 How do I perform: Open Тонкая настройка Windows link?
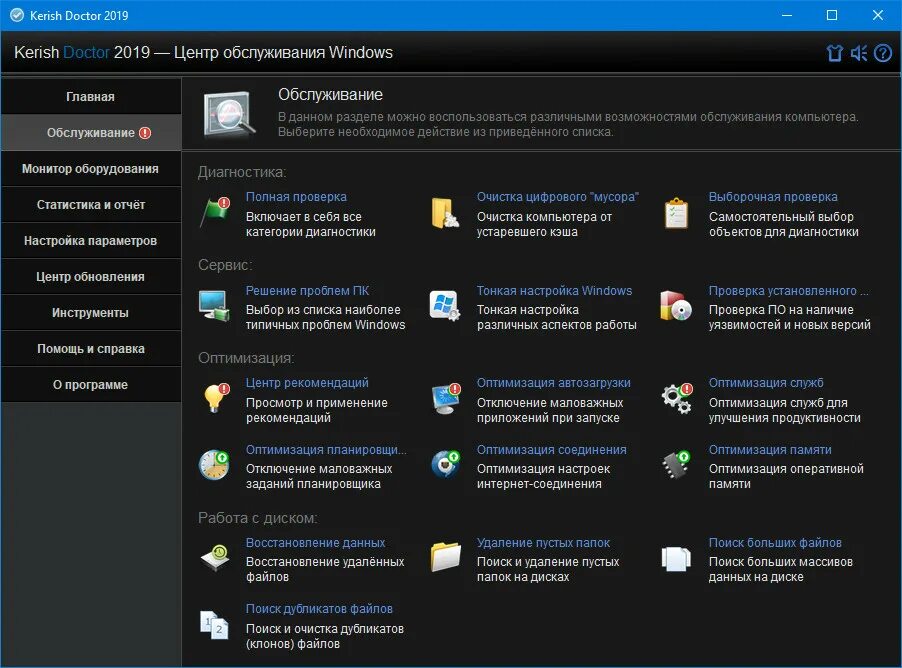[554, 291]
